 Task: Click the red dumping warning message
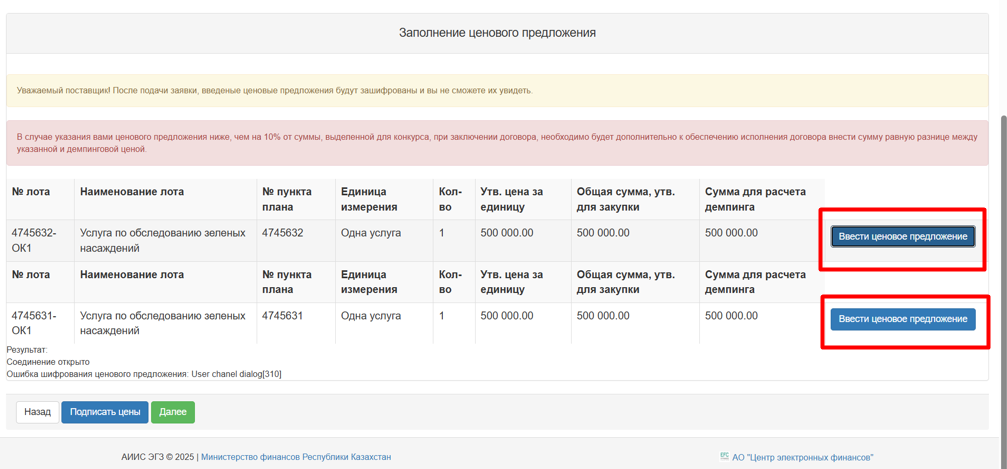[497, 142]
